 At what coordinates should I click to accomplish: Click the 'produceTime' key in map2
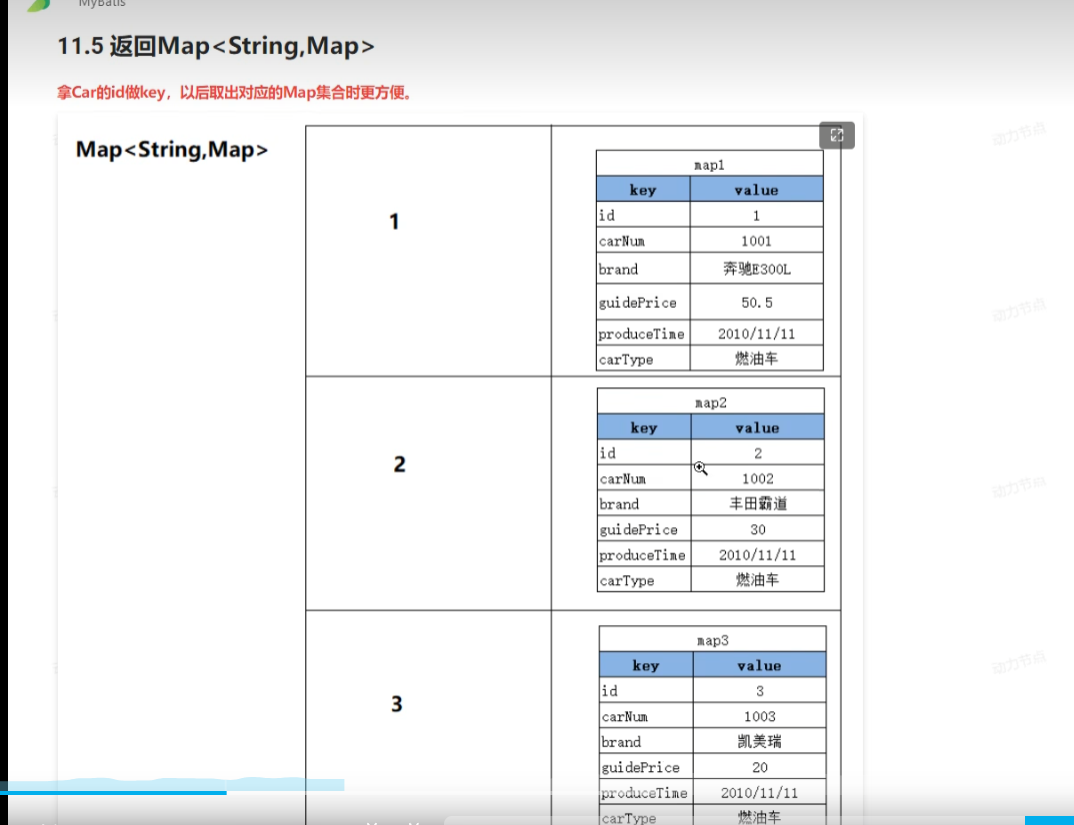[642, 555]
